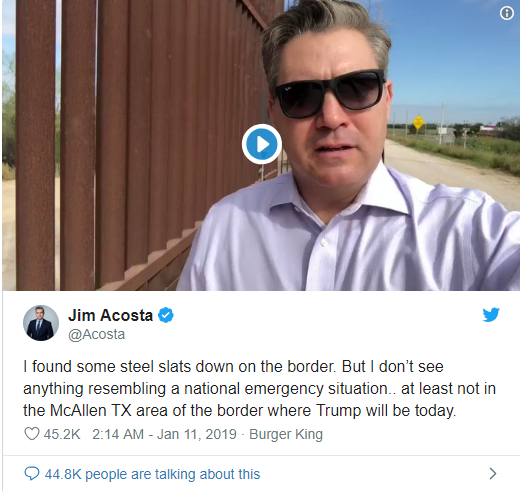Expand conversation with the chevron arrow
The width and height of the screenshot is (520, 492).
tap(493, 473)
